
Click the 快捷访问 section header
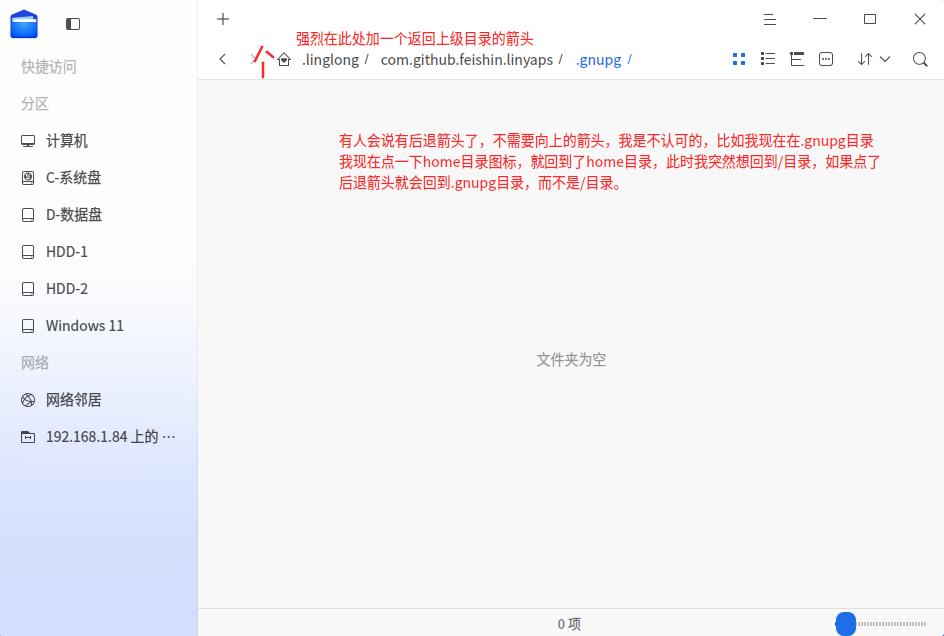click(48, 67)
